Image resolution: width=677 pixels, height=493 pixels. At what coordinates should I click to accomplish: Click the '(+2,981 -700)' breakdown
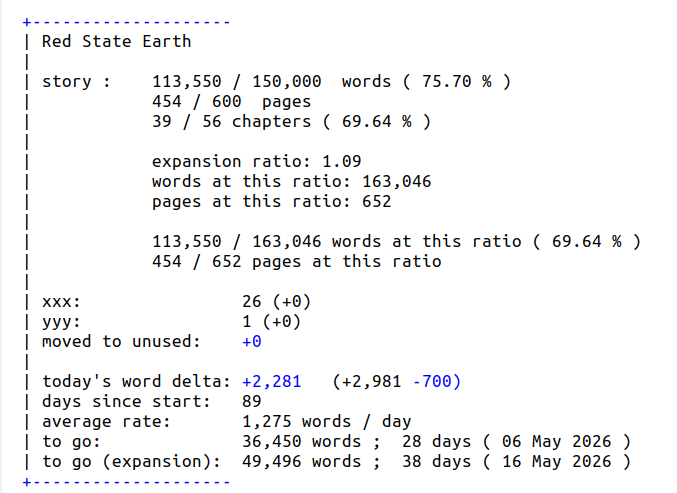tap(396, 382)
